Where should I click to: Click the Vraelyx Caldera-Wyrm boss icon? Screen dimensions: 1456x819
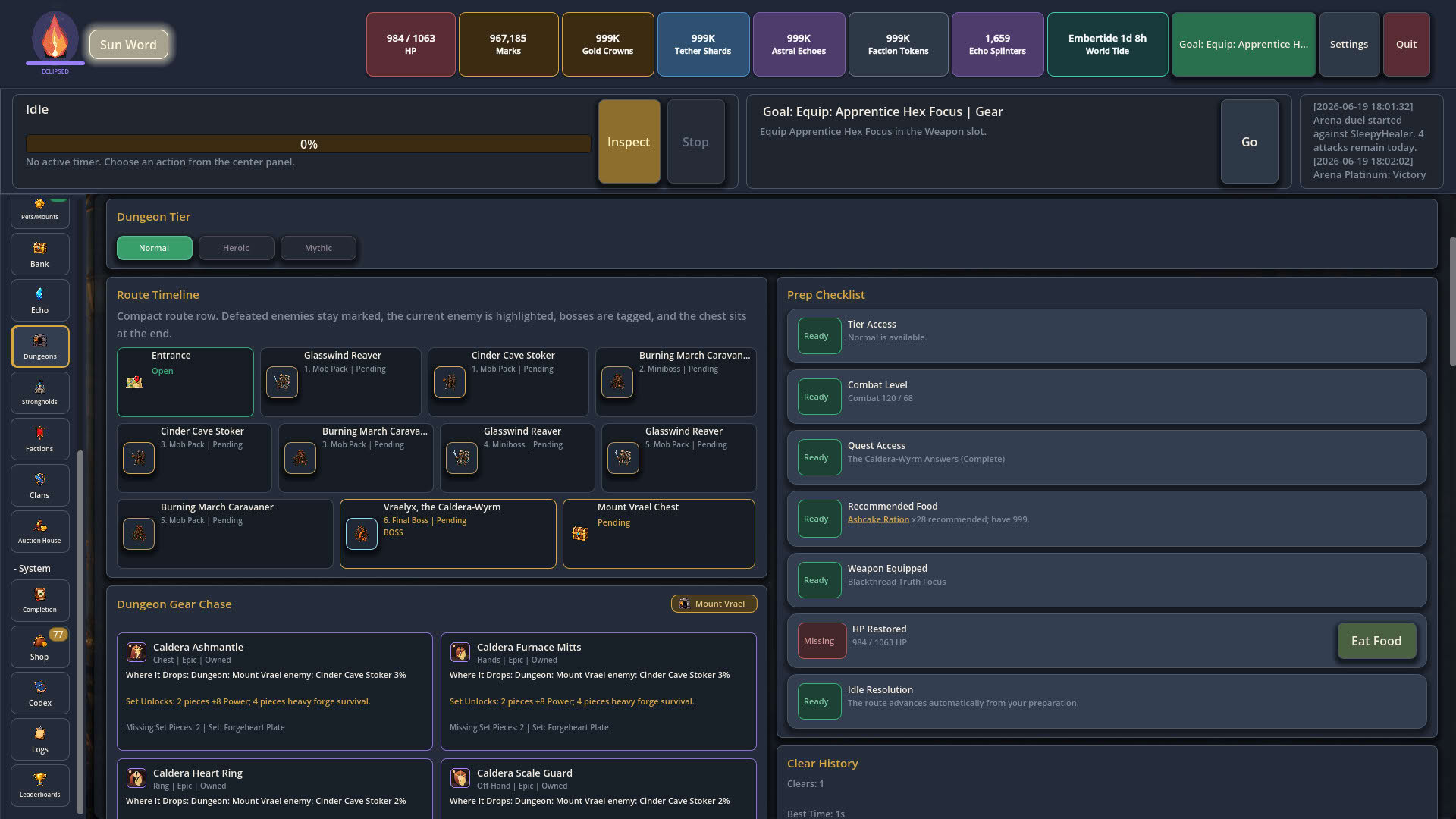point(362,534)
